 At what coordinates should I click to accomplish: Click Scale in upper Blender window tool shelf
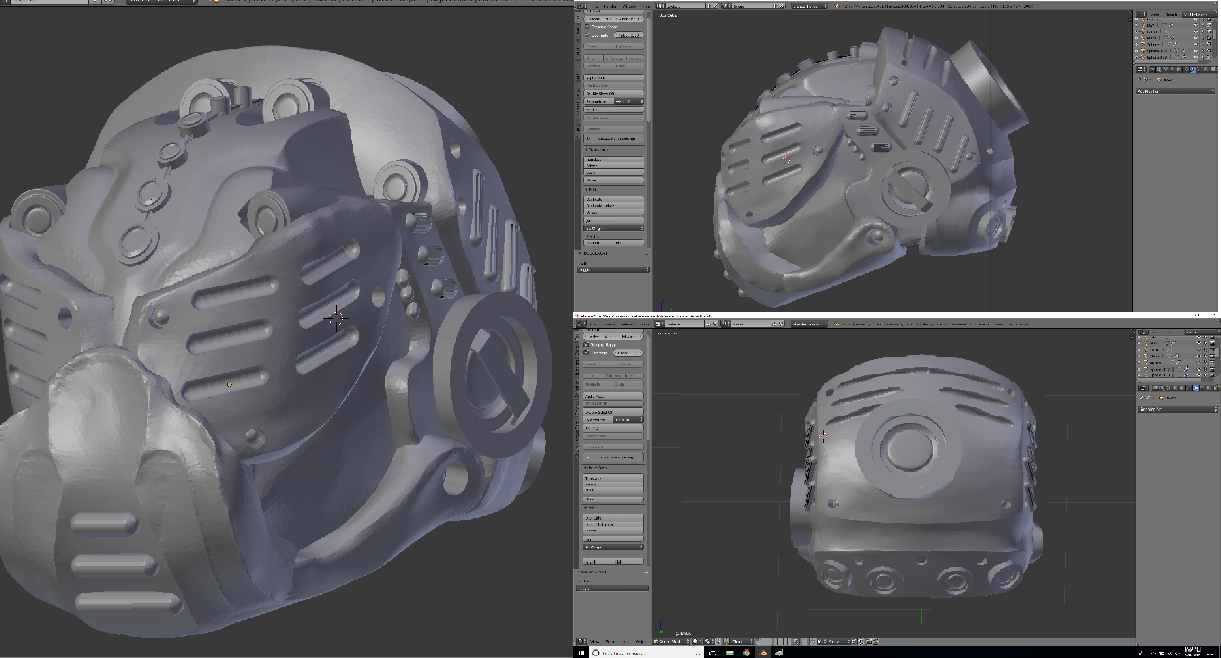613,173
